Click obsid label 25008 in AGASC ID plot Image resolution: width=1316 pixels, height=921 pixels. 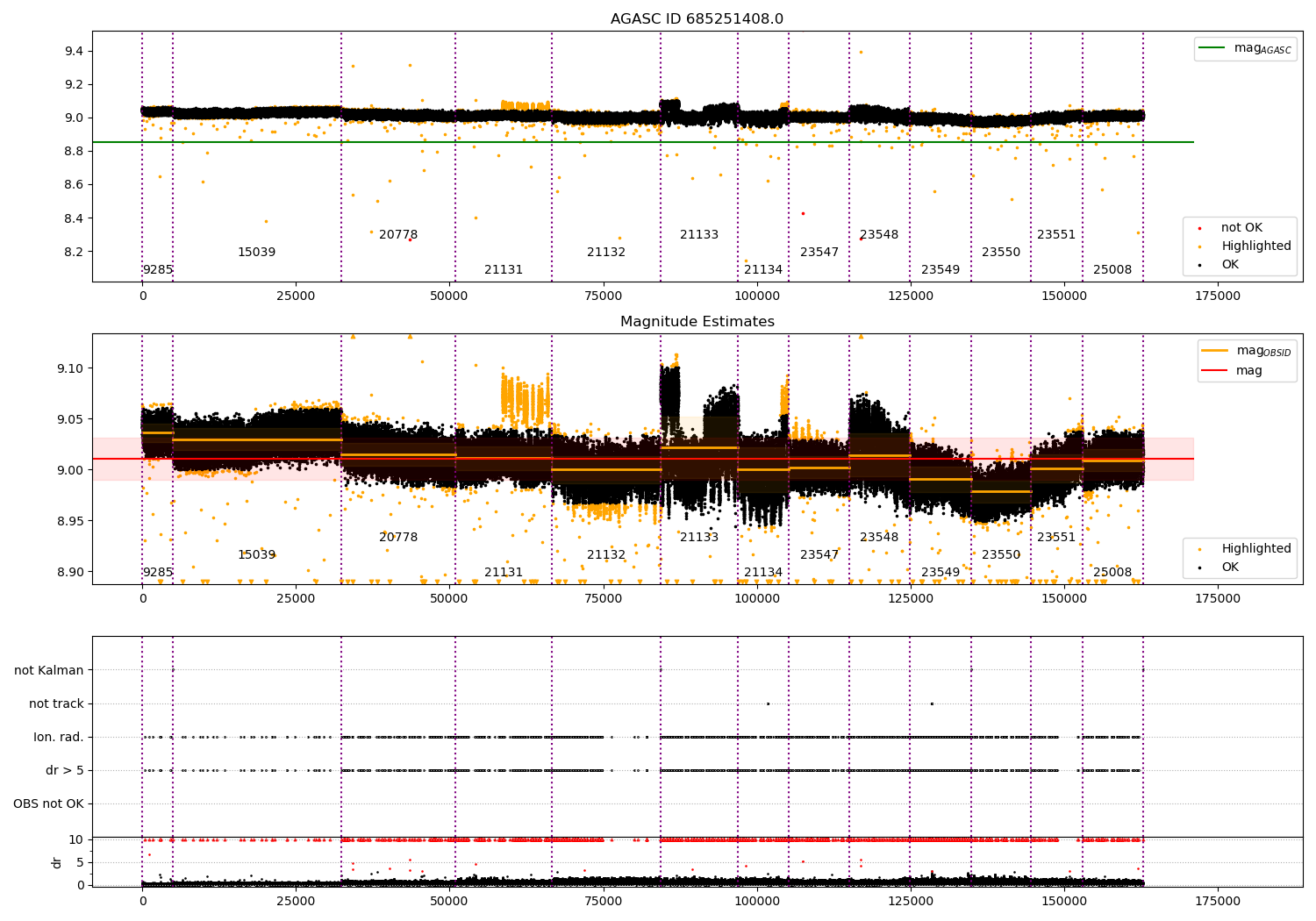click(x=1112, y=270)
